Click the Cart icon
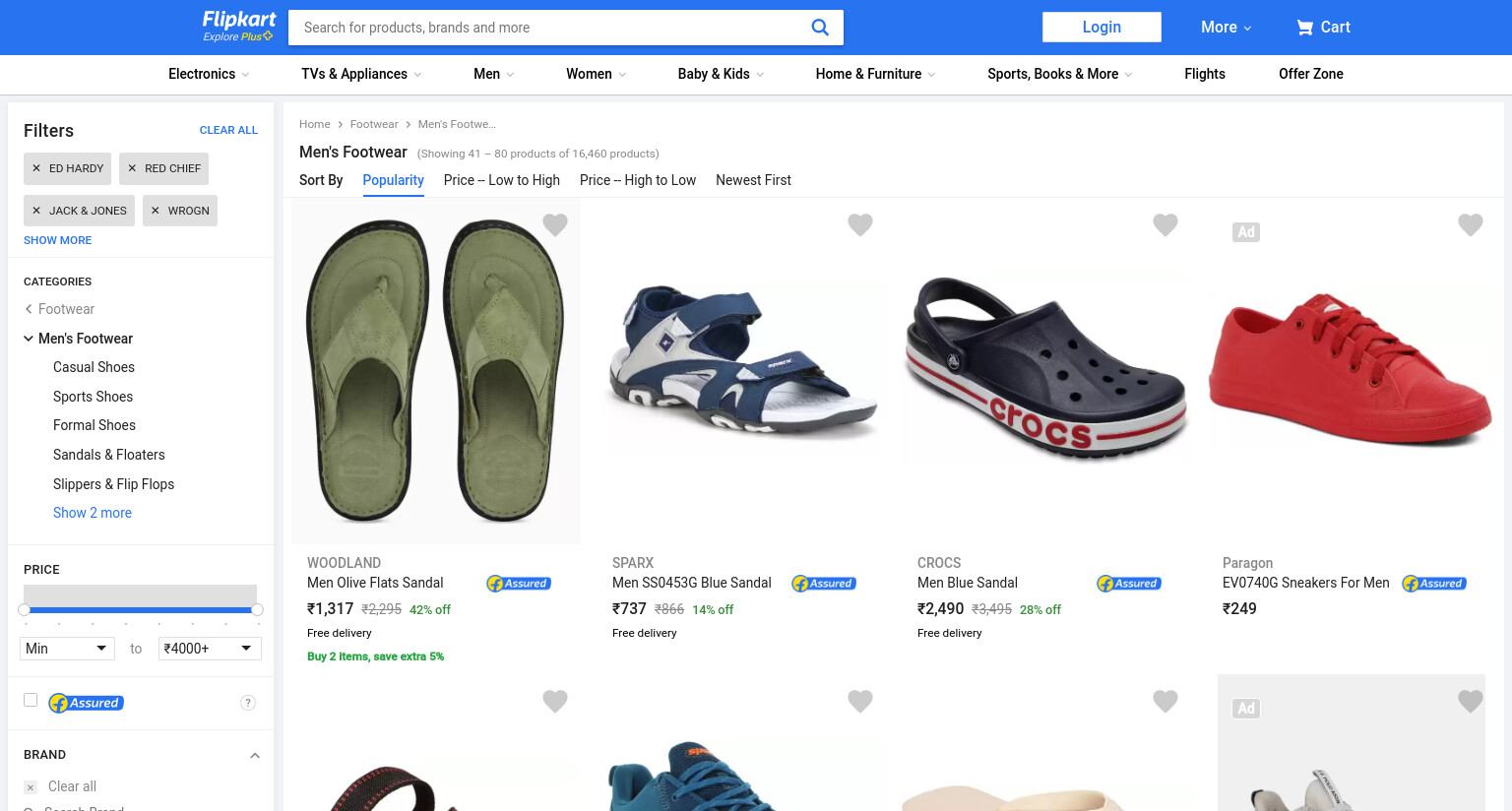 pyautogui.click(x=1305, y=28)
